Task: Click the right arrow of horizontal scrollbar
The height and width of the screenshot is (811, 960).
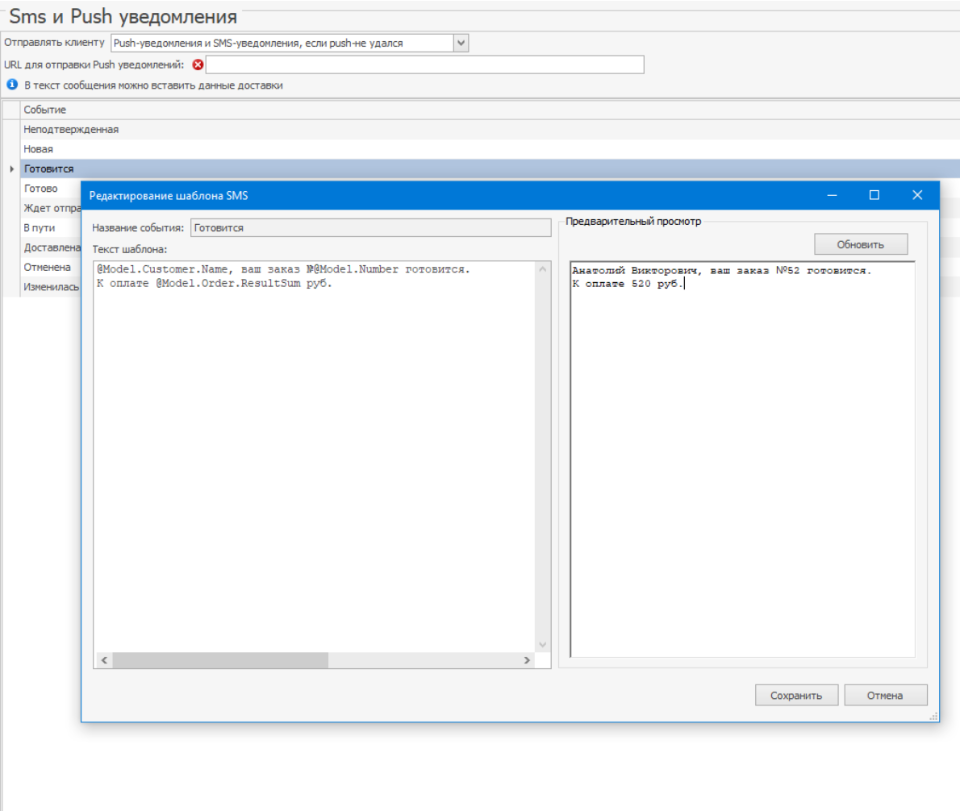Action: point(527,661)
